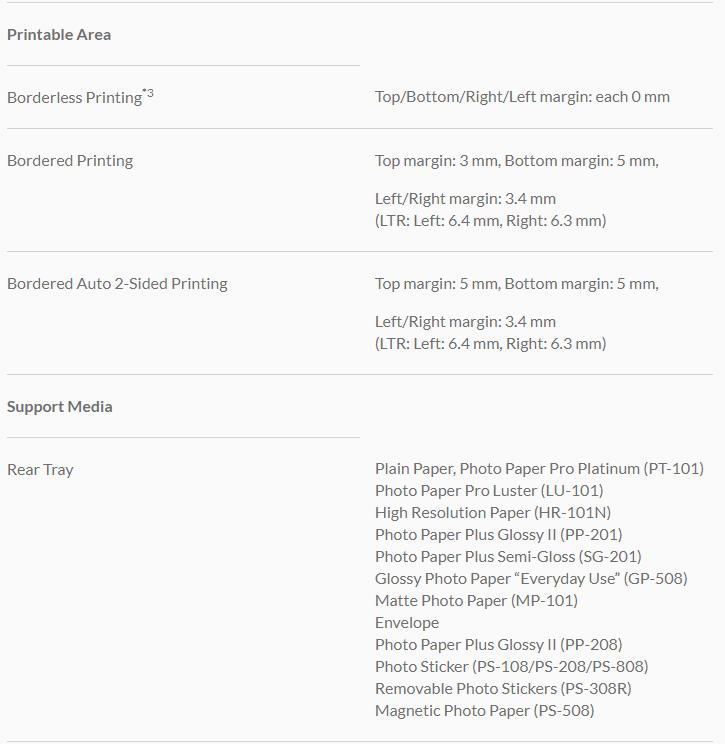
Task: Click the Borderless Printing row label
Action: 74,98
